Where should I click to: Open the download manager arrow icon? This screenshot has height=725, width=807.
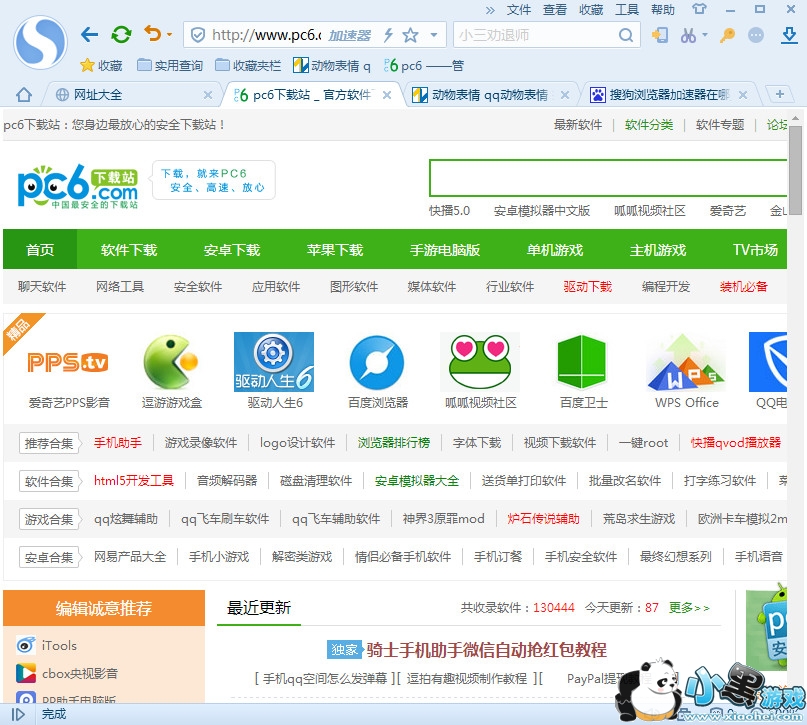[788, 35]
